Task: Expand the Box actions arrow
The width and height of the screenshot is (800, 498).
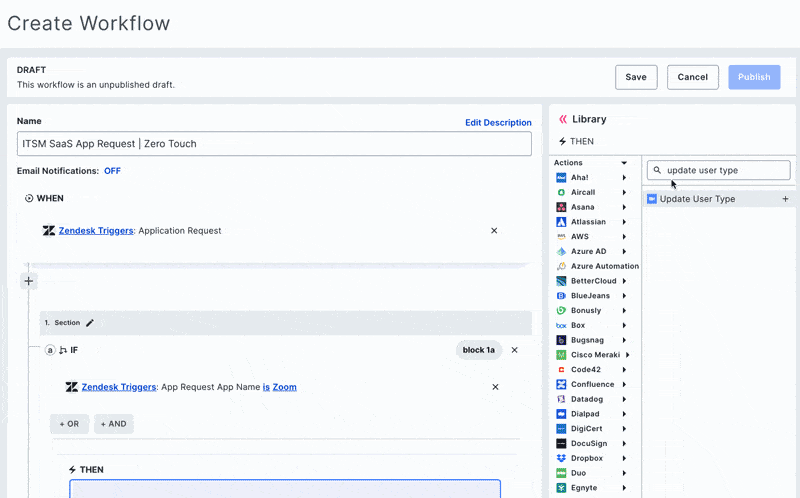Action: (624, 326)
